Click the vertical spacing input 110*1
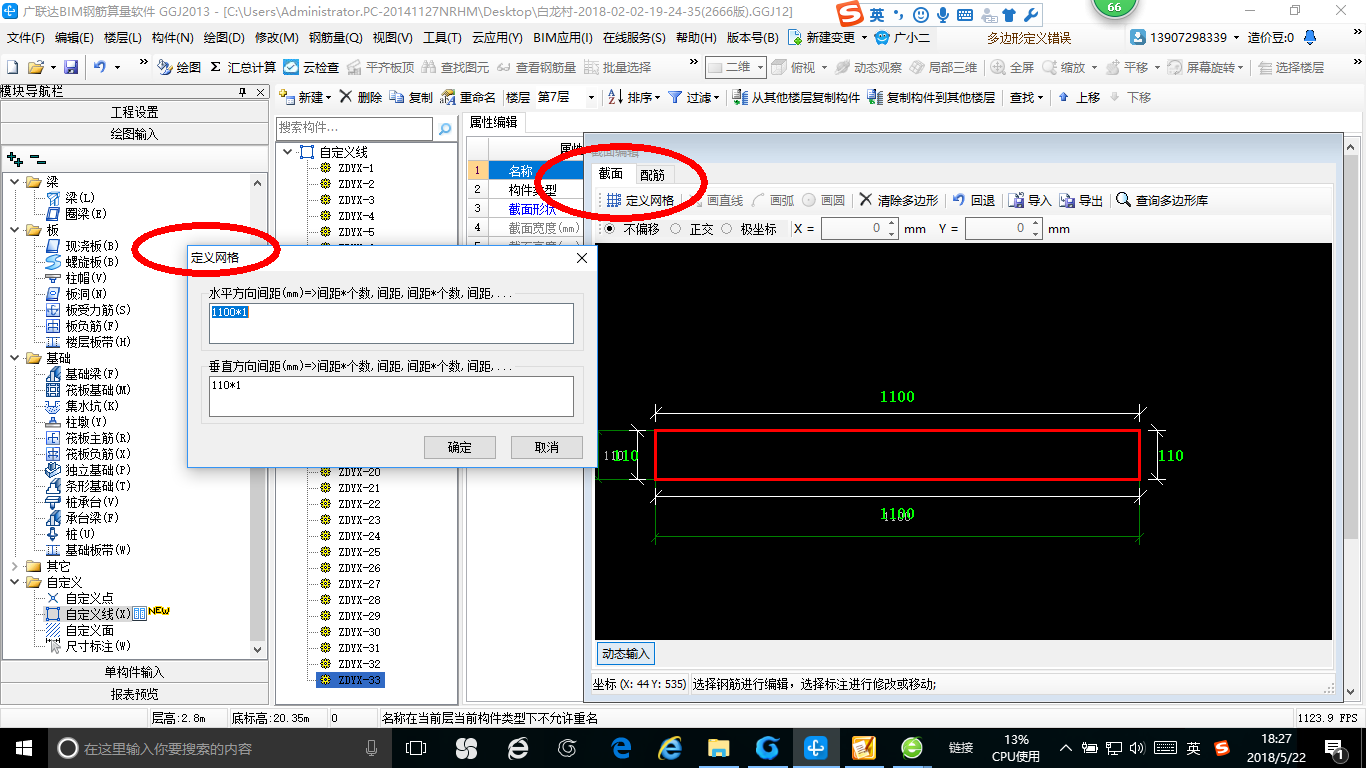The width and height of the screenshot is (1366, 768). [391, 396]
